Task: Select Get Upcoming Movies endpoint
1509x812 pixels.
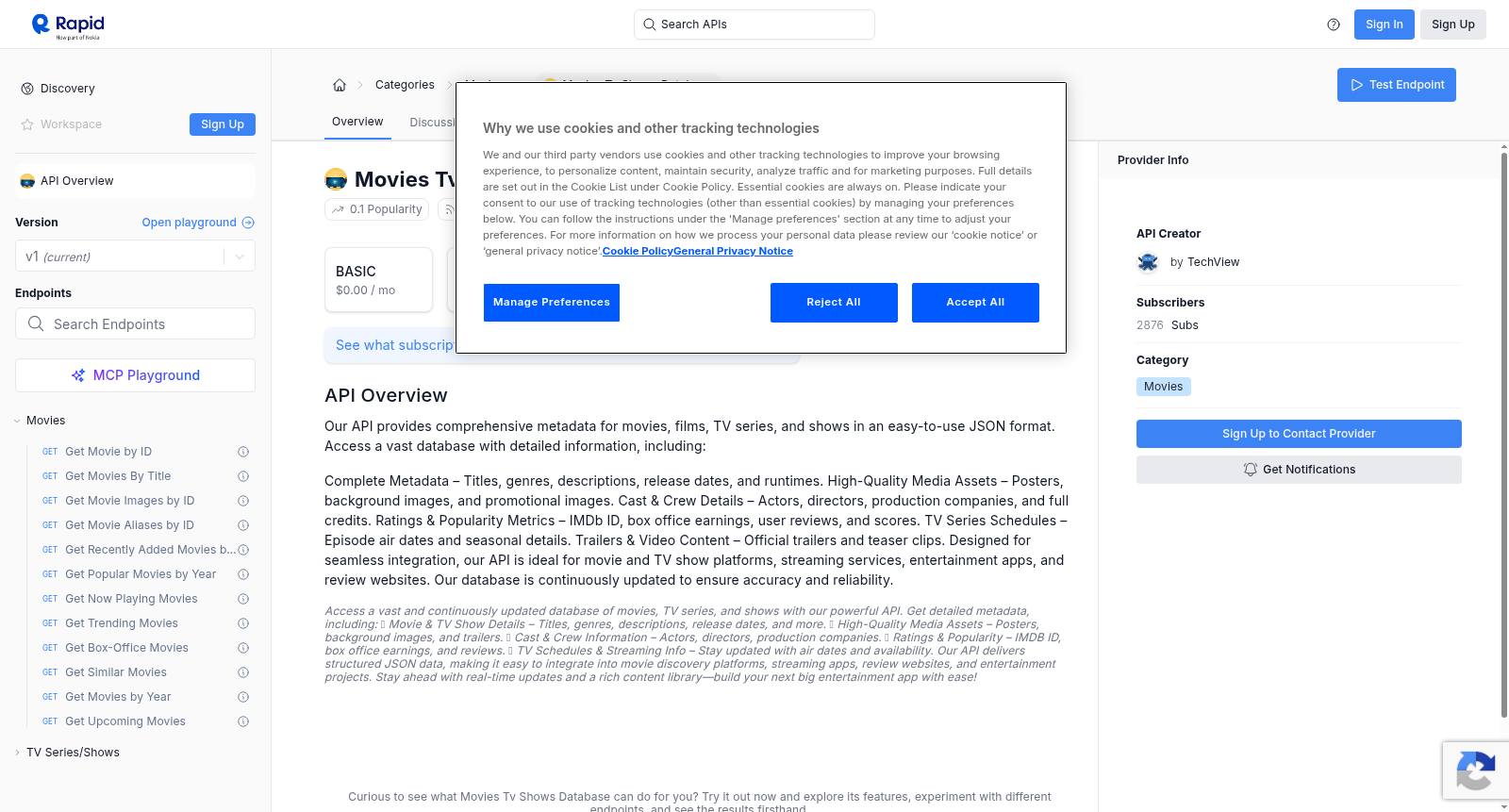Action: (125, 721)
